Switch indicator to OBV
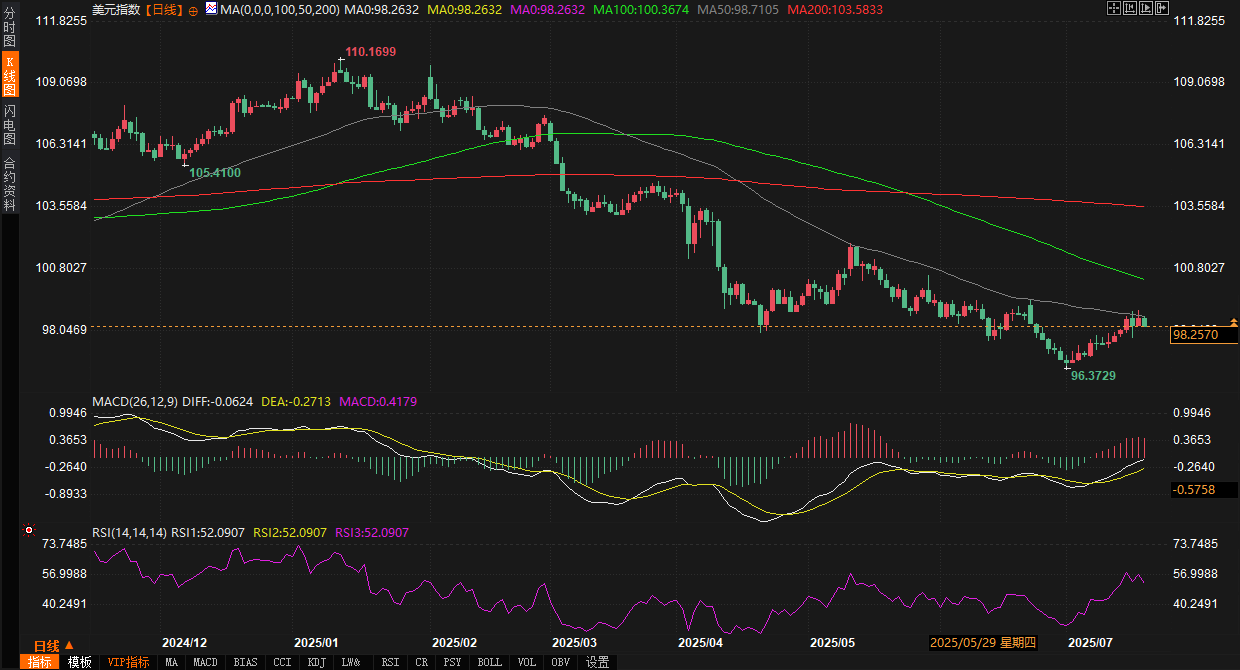Viewport: 1240px width, 670px height. 561,662
